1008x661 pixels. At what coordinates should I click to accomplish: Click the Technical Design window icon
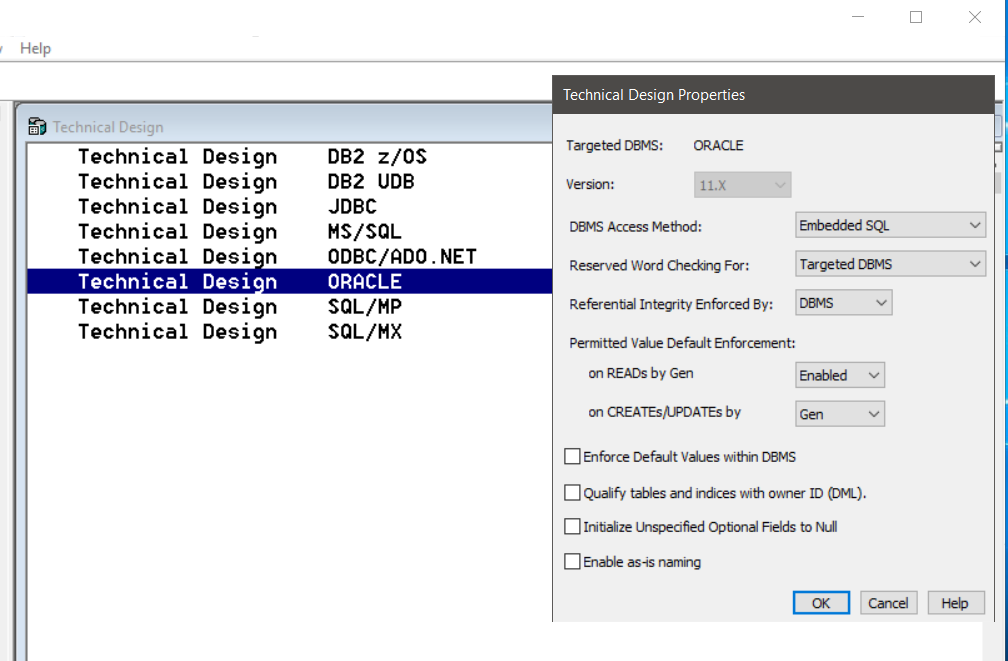point(38,127)
